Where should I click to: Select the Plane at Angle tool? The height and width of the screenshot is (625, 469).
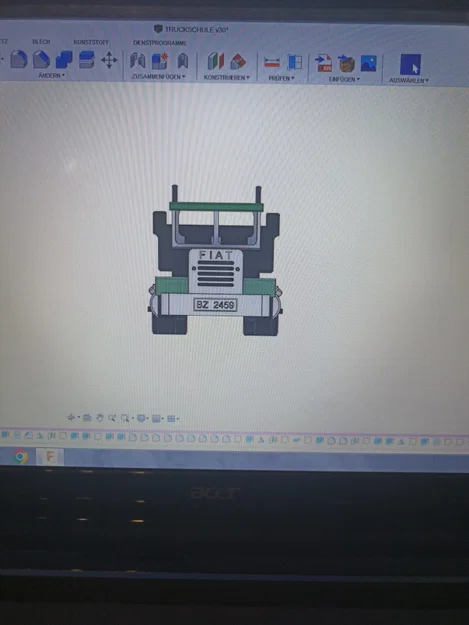[238, 62]
